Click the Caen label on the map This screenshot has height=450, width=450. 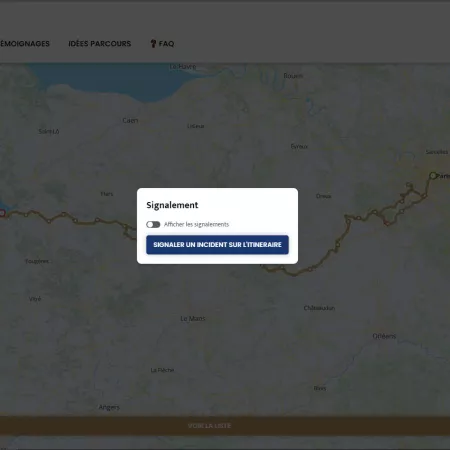[130, 120]
